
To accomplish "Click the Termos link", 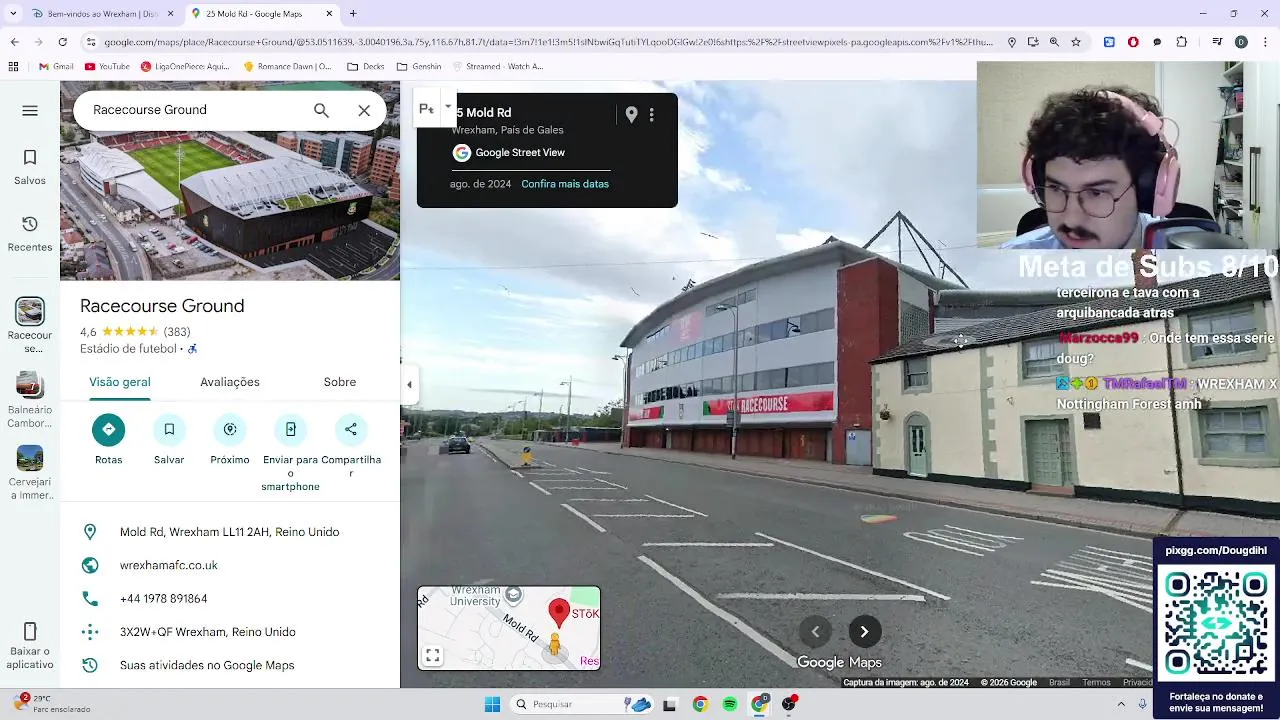I will pyautogui.click(x=1096, y=683).
